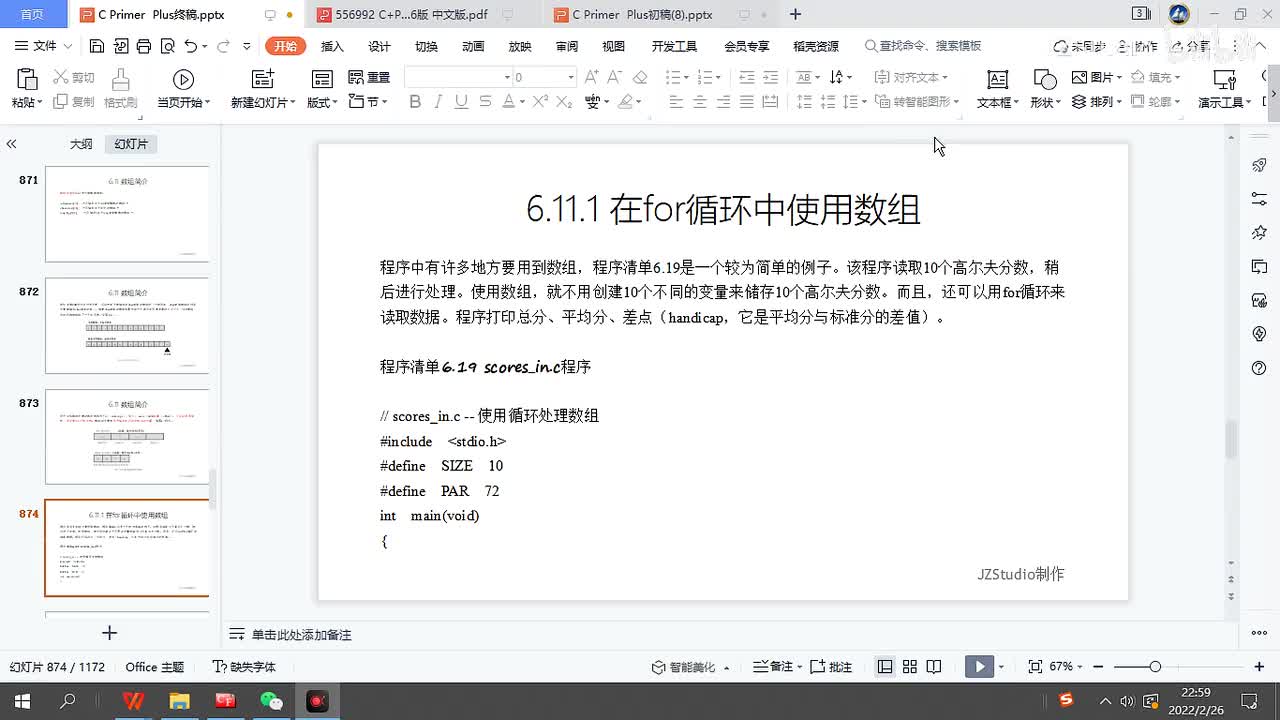Open the 图片 picture dropdown
Screen dimensions: 1280x720
[1098, 77]
